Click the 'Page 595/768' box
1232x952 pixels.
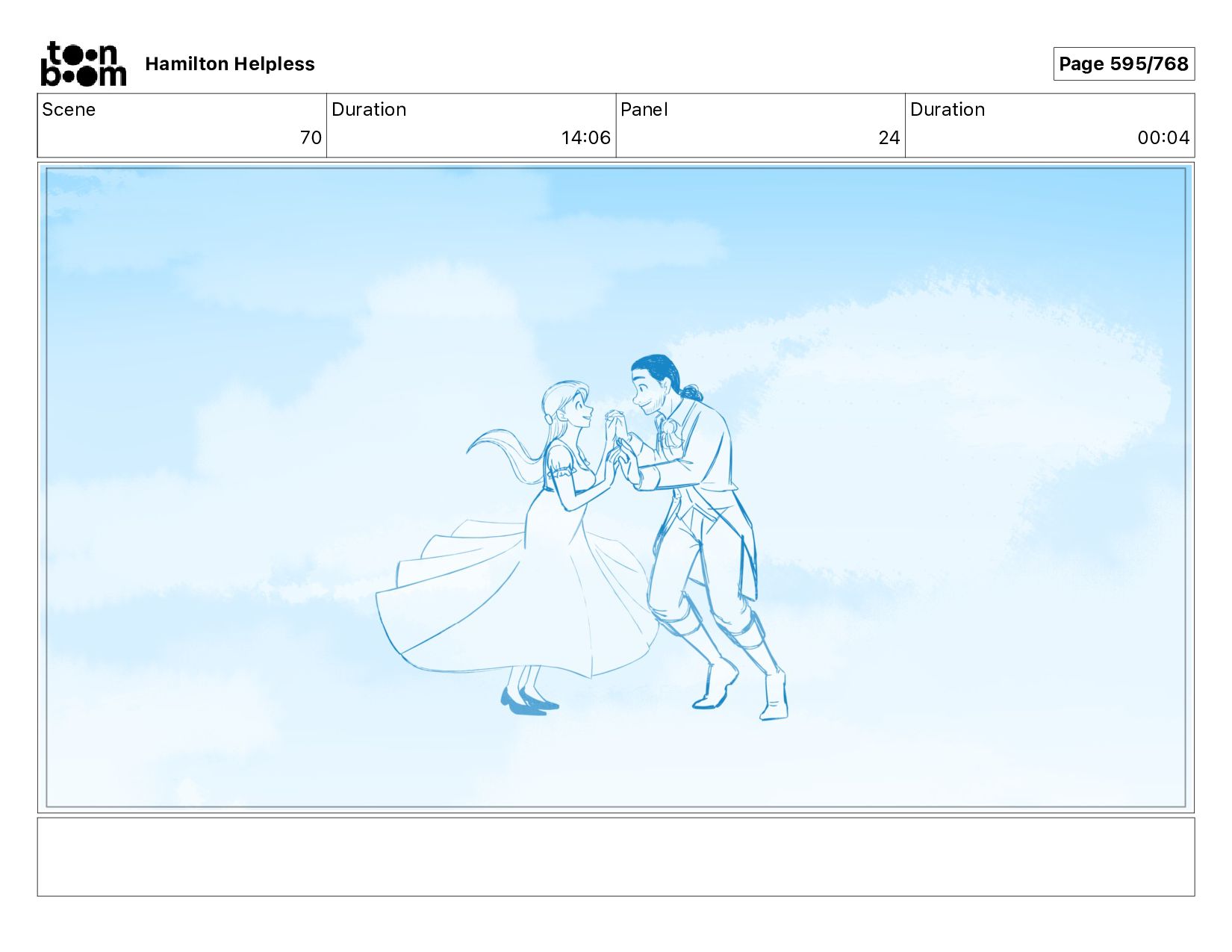pyautogui.click(x=1124, y=63)
